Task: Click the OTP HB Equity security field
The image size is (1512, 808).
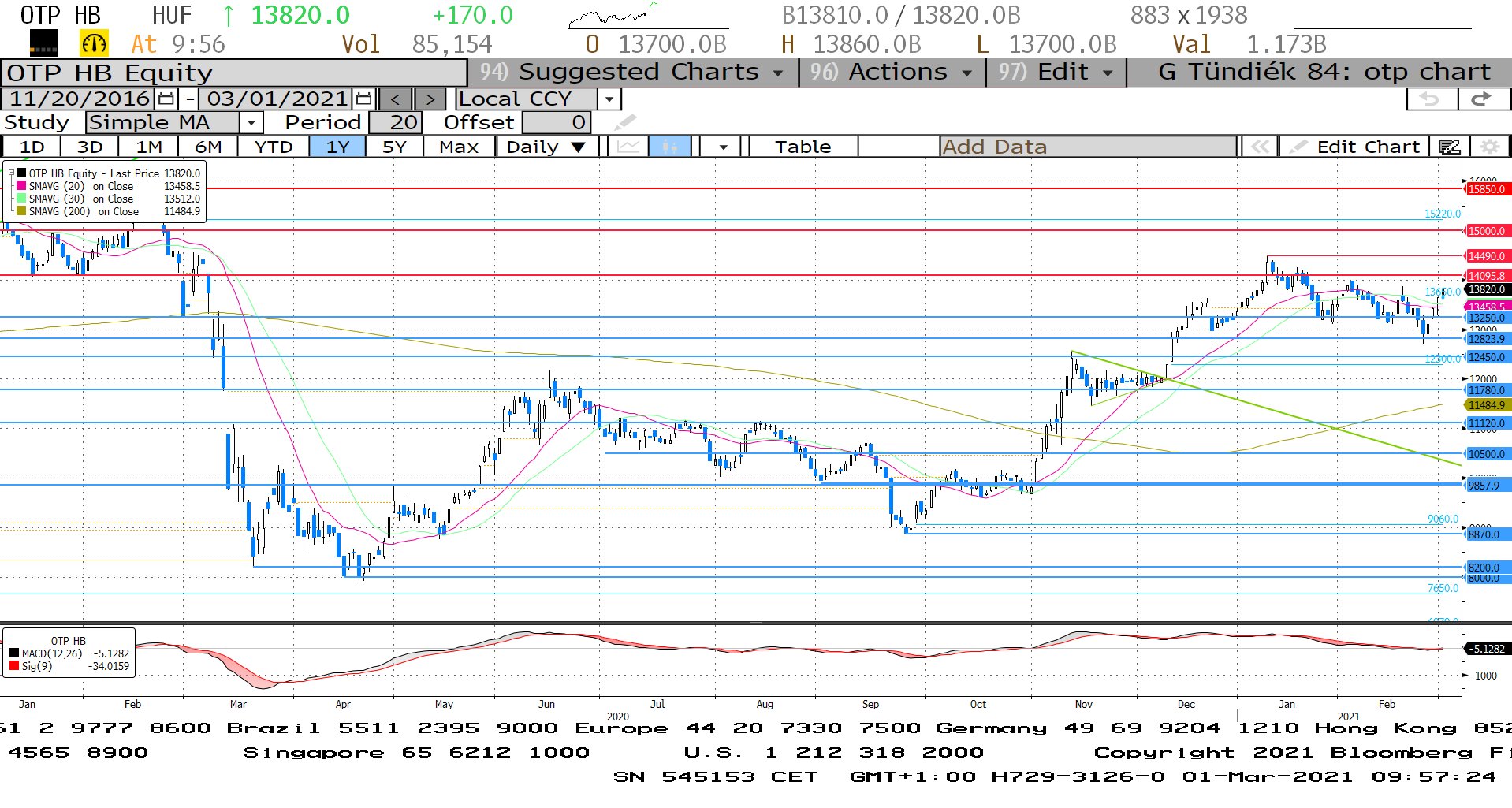Action: (x=233, y=73)
